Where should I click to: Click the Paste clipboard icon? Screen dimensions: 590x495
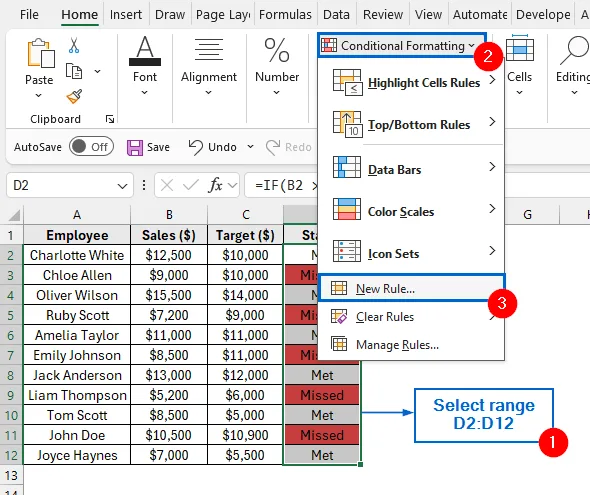(41, 53)
